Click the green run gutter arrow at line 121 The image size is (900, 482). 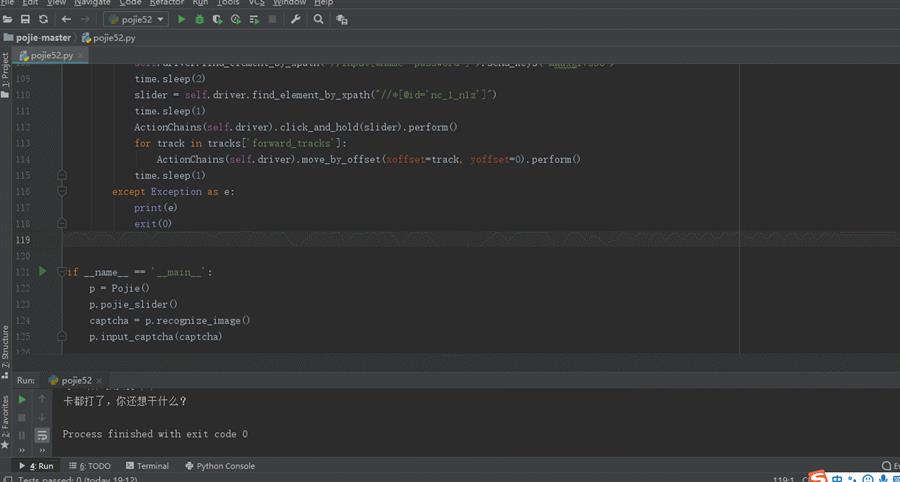(x=42, y=271)
